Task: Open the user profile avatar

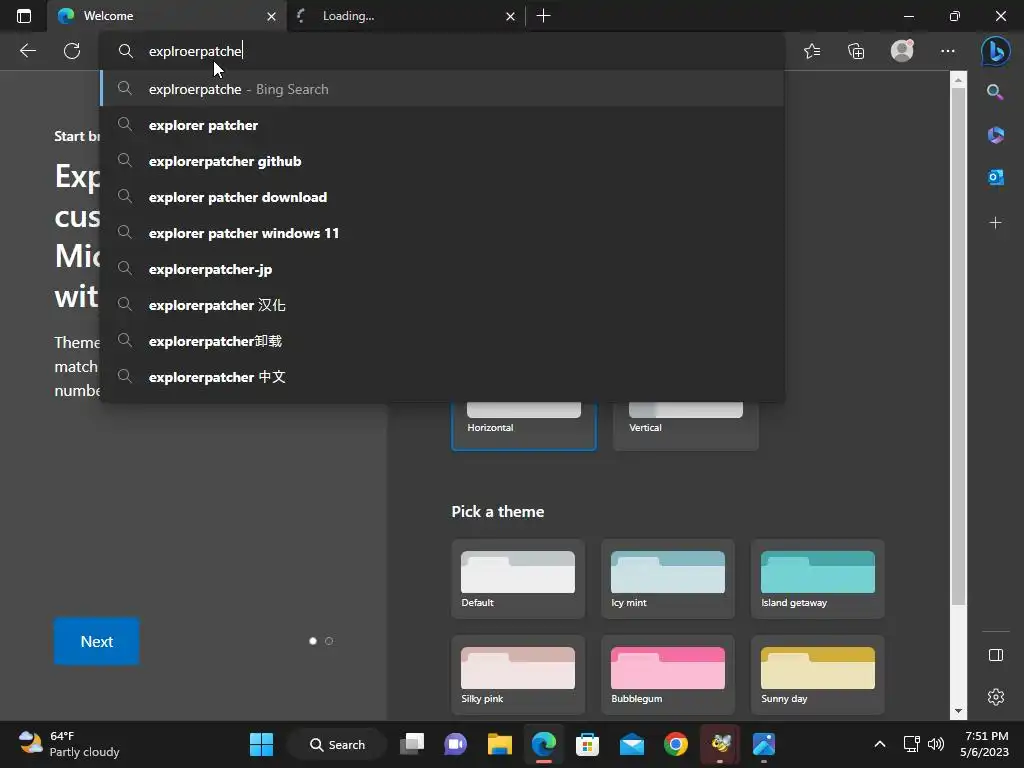Action: [902, 51]
